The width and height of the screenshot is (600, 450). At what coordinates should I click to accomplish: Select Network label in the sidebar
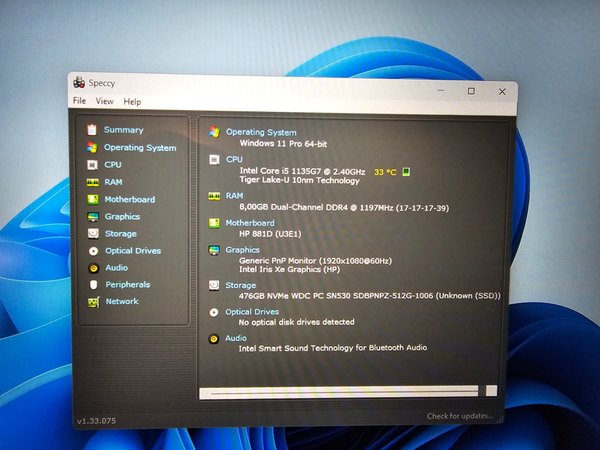click(x=122, y=302)
